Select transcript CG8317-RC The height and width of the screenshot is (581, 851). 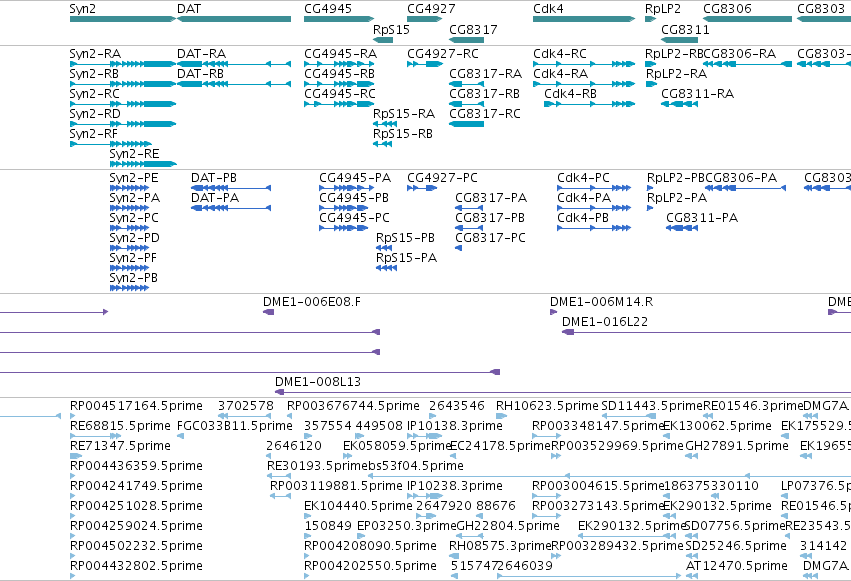[x=467, y=124]
